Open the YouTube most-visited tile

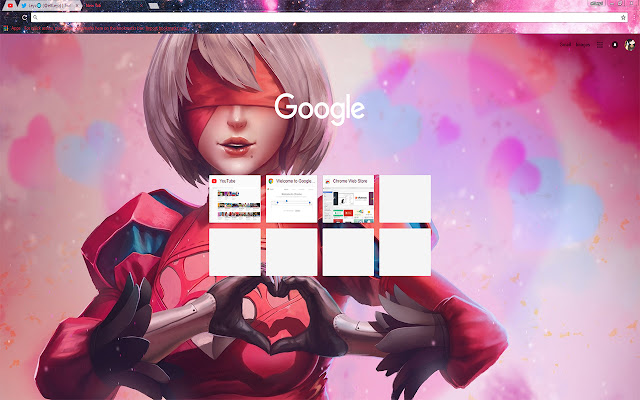[235, 199]
